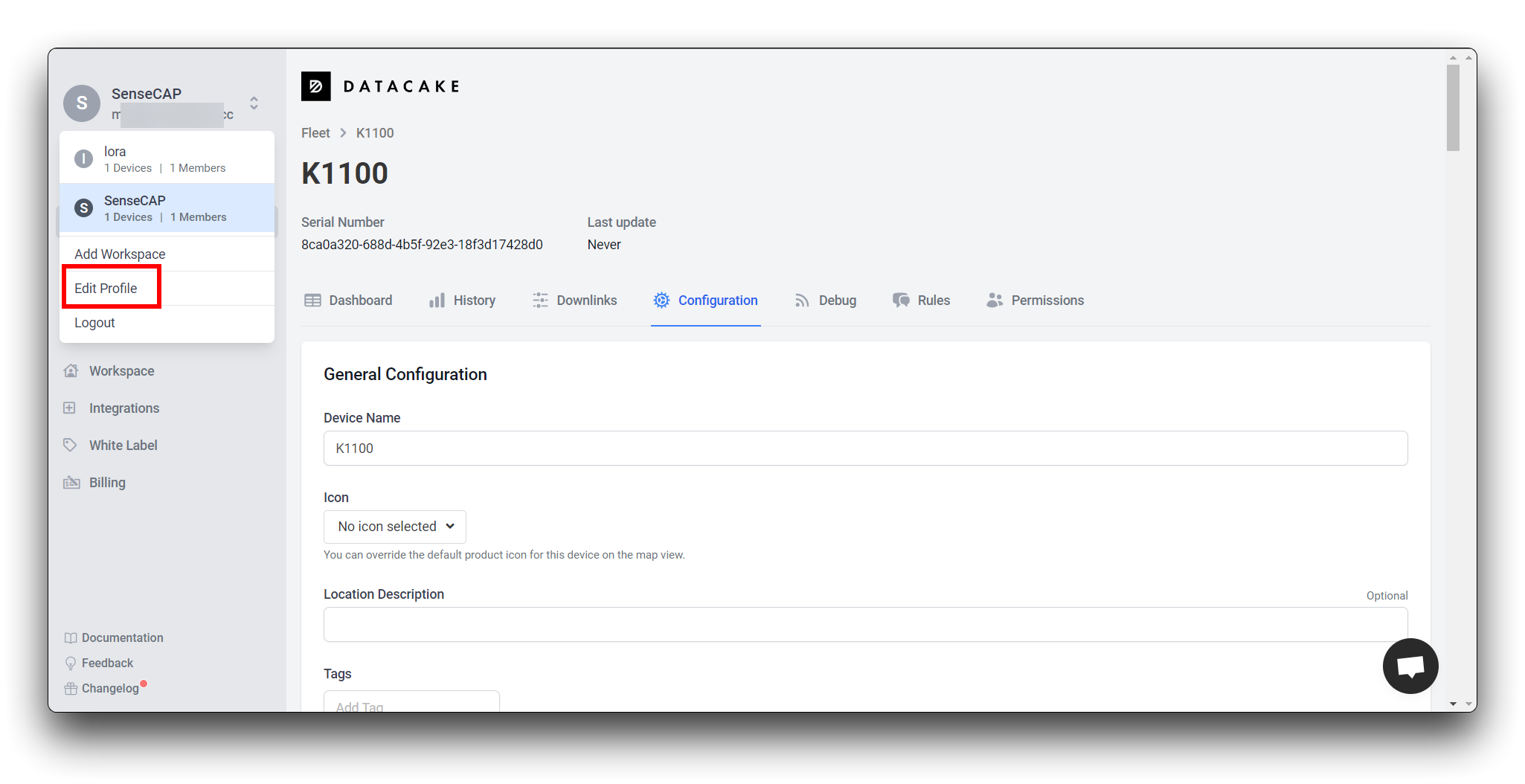Click the Workspace home icon in sidebar

click(x=71, y=370)
